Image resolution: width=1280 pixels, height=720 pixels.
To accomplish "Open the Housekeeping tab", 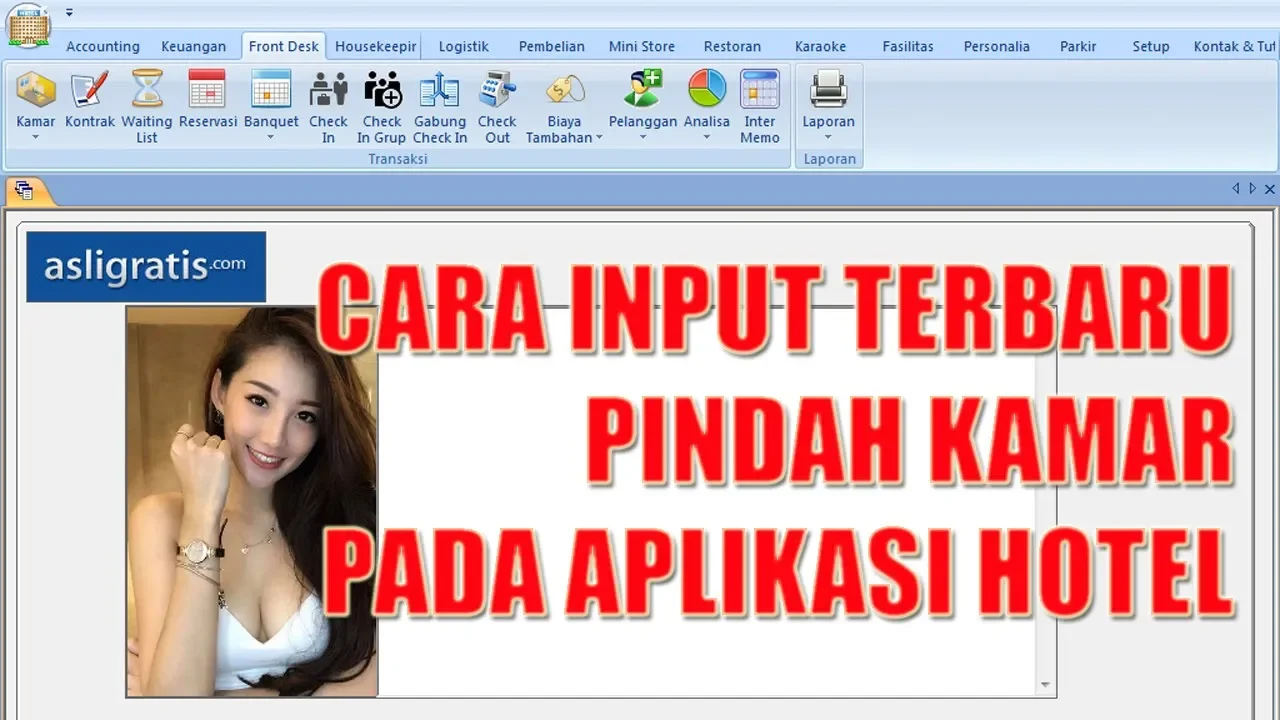I will 375,46.
